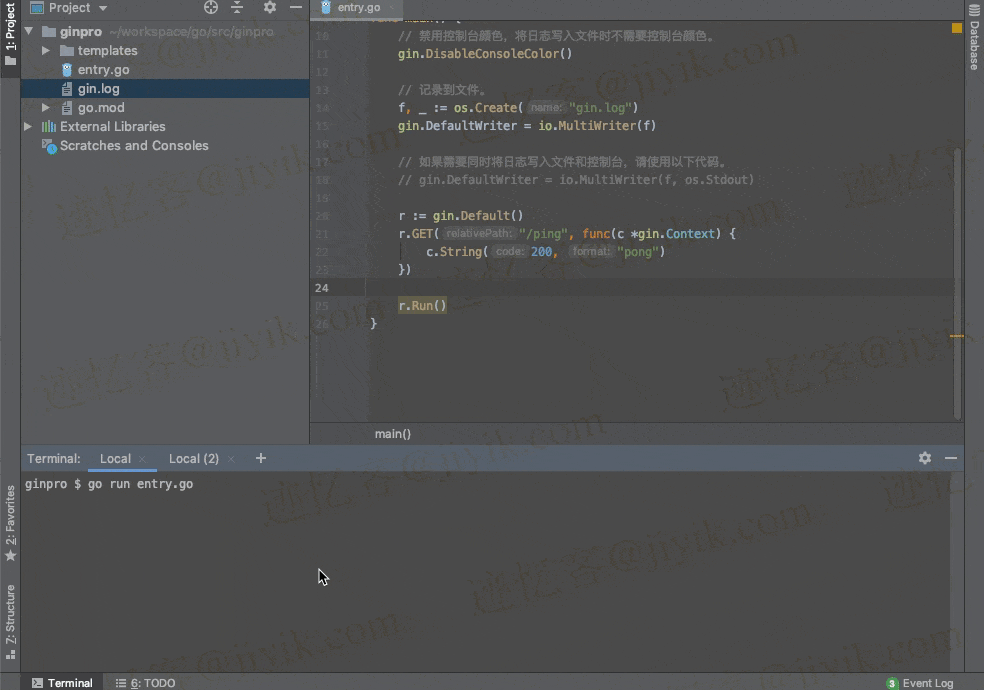
Task: Hide the Terminal panel
Action: (x=951, y=458)
